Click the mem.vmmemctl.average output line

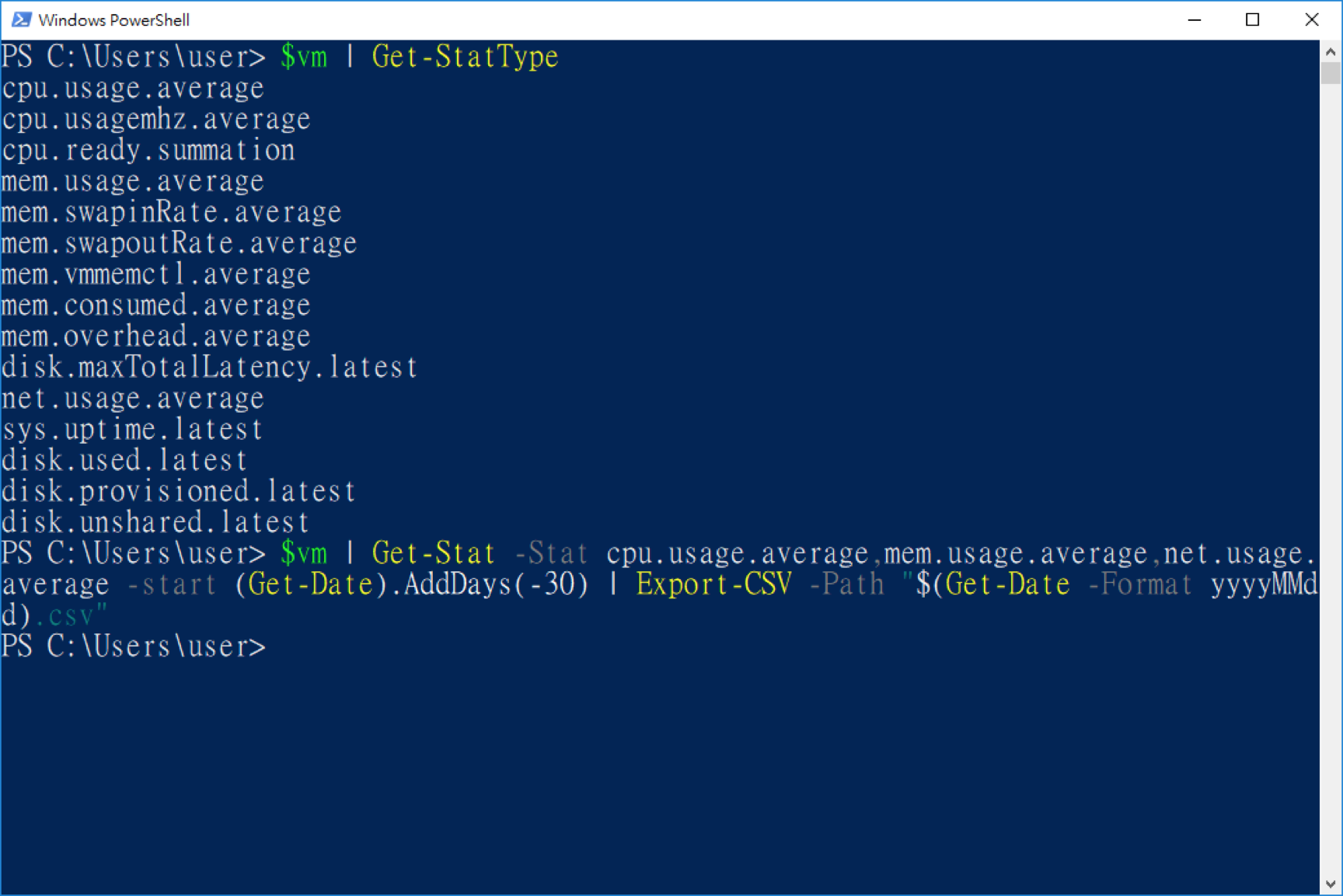(x=156, y=274)
